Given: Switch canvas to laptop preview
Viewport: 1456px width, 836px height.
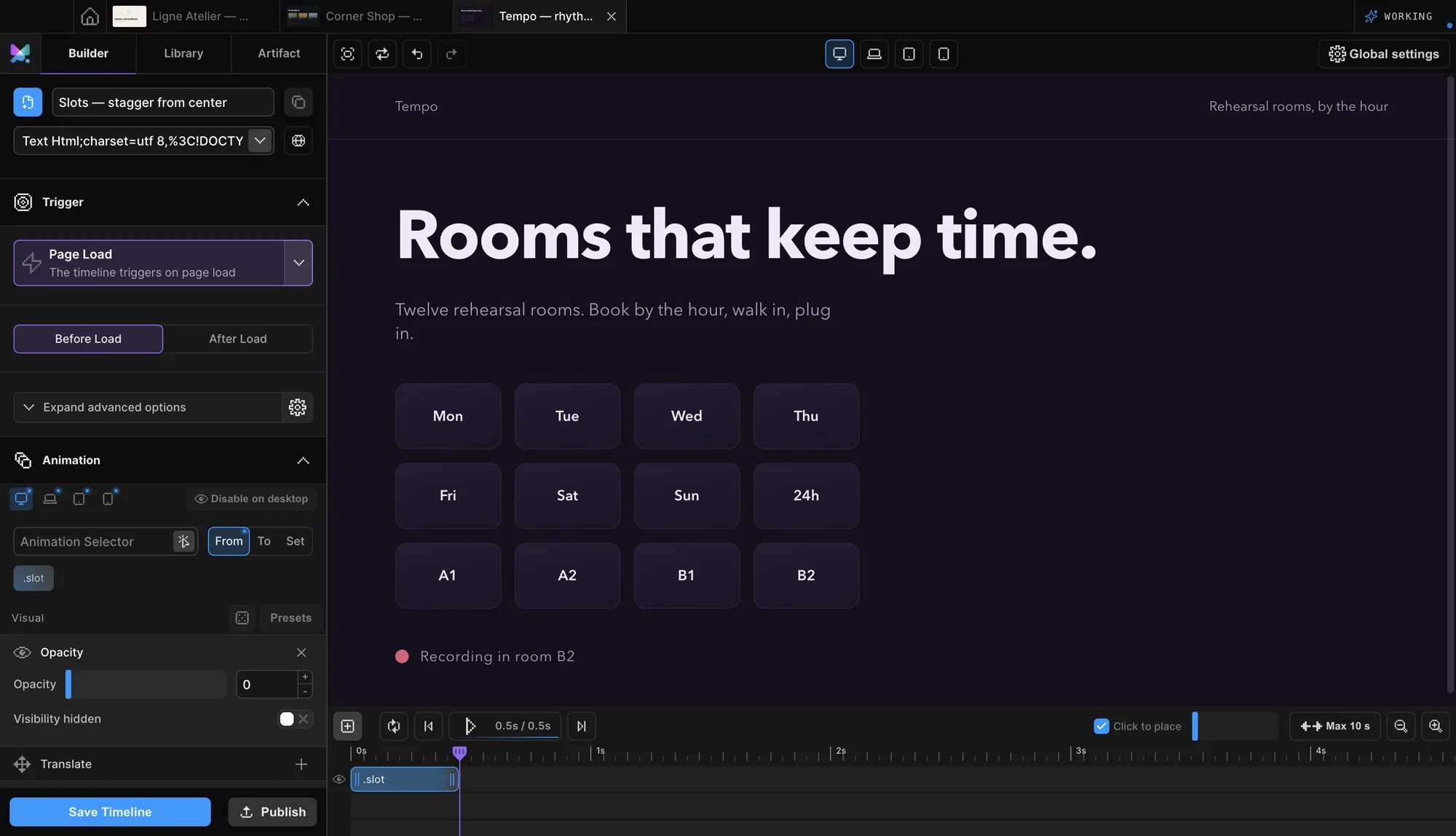Looking at the screenshot, I should (874, 54).
